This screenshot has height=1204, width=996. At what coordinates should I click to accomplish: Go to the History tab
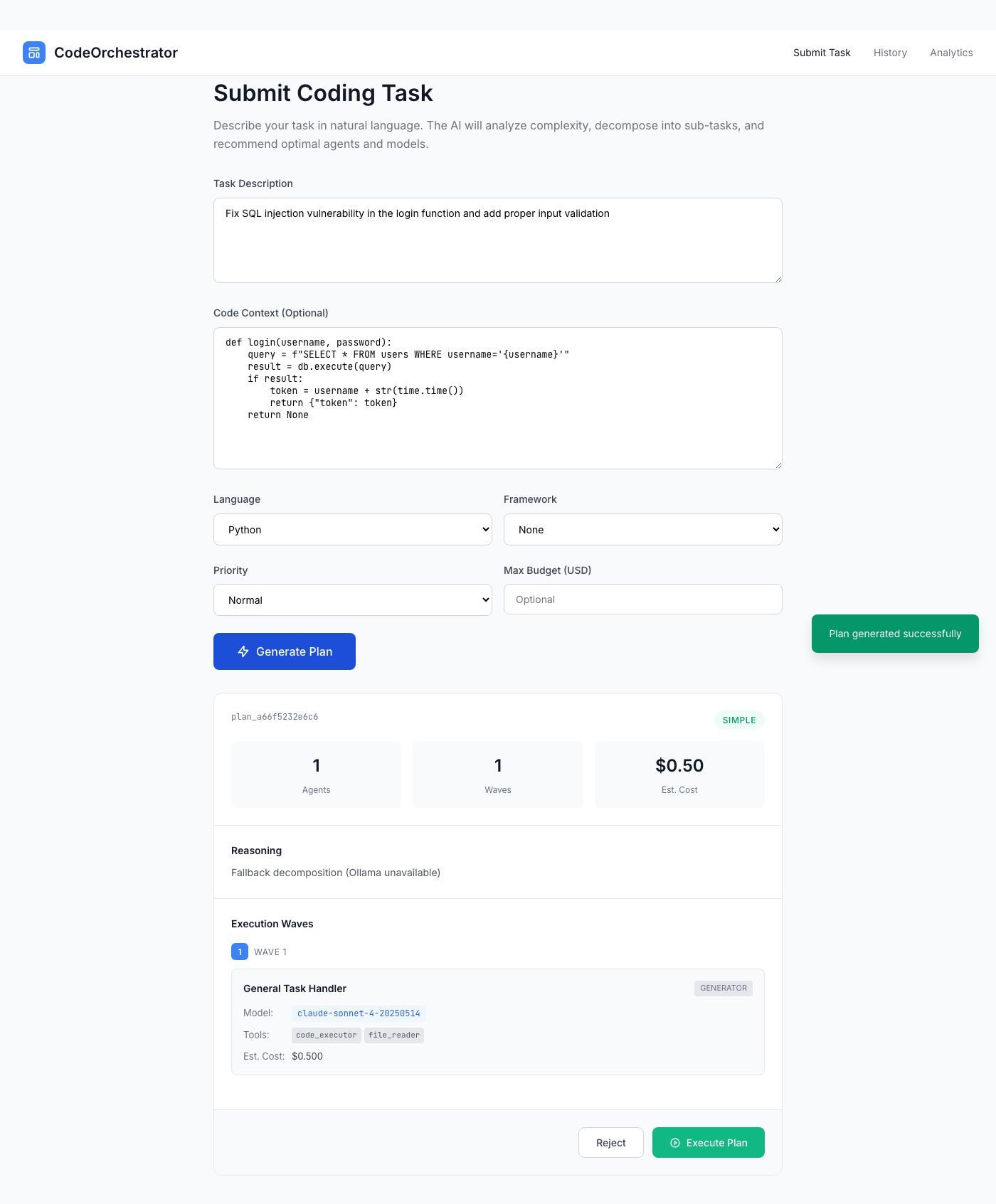(x=890, y=53)
